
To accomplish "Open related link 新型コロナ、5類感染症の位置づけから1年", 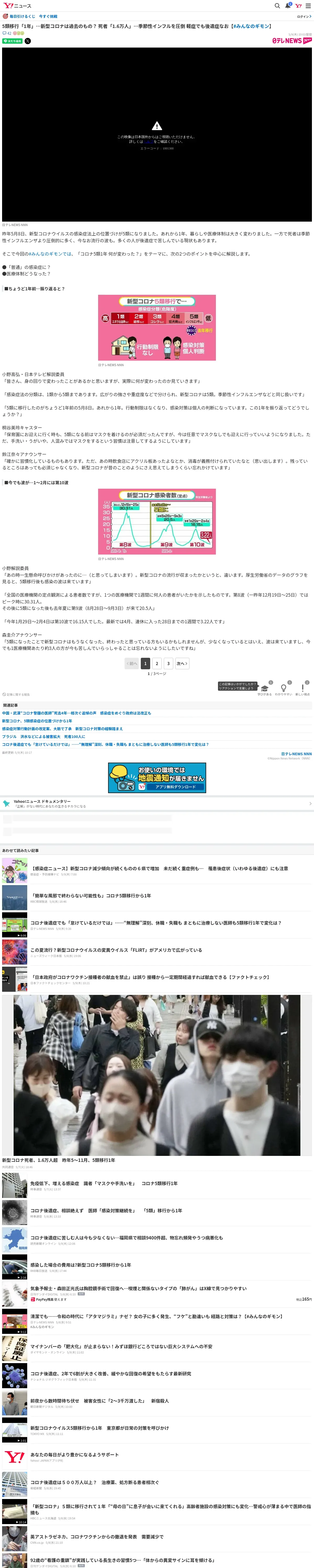I will tap(37, 721).
